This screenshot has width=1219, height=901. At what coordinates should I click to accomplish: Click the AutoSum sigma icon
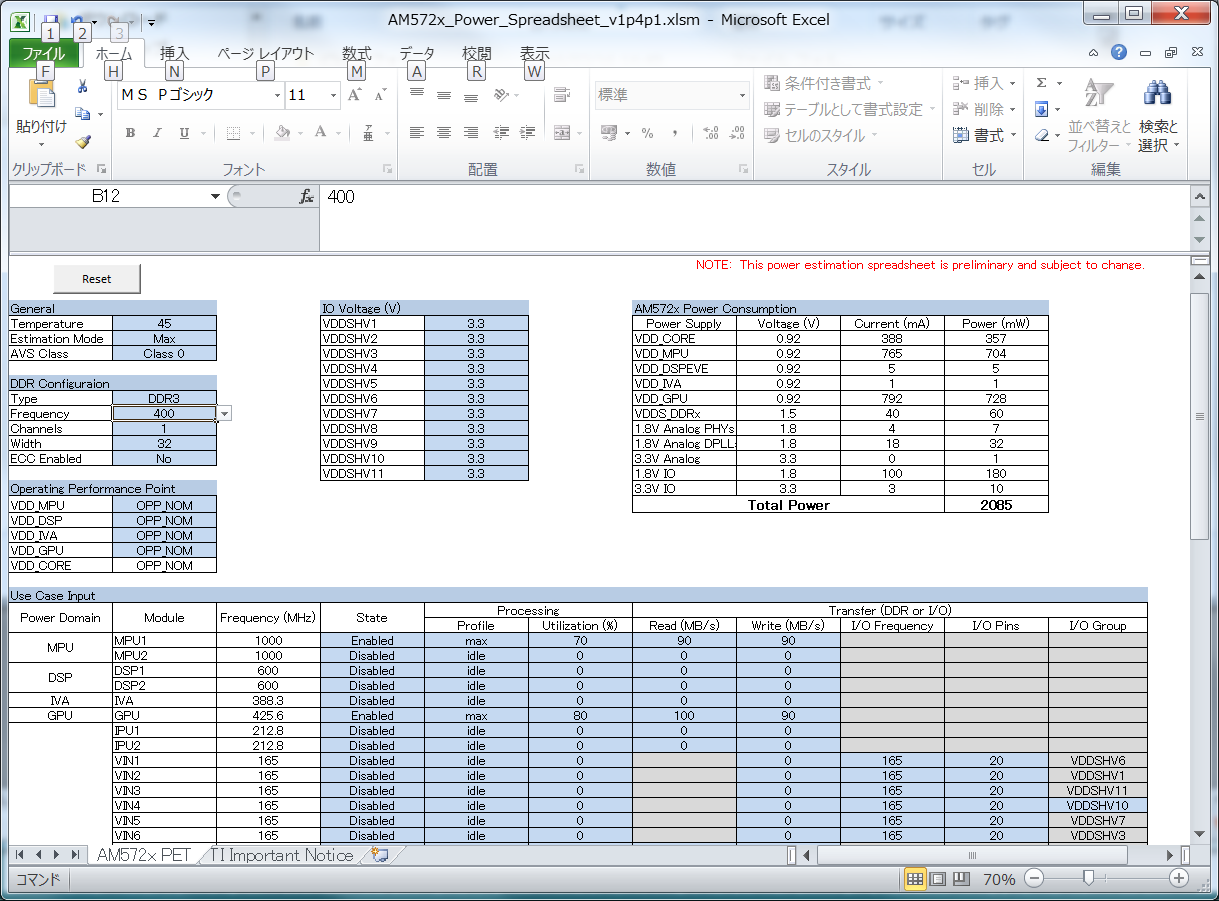tap(1041, 83)
